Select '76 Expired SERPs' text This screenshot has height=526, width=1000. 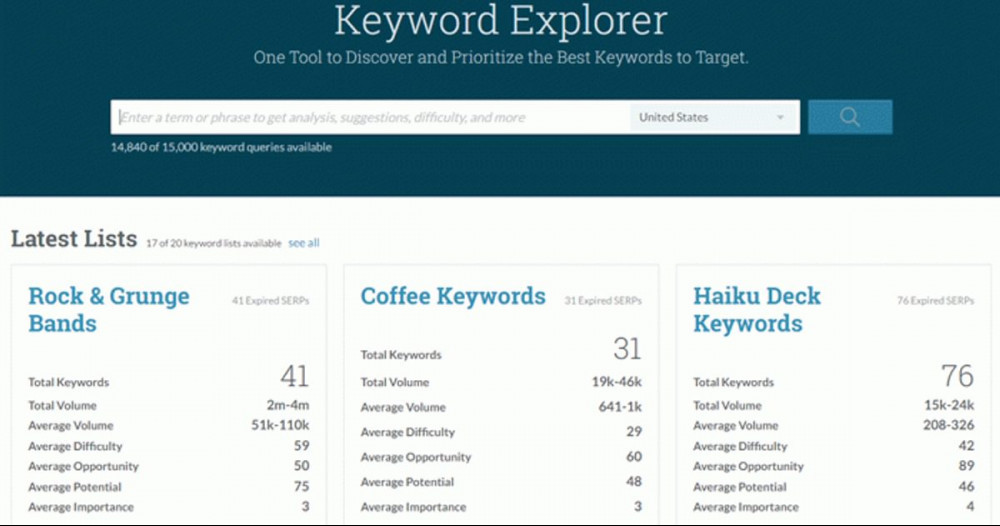(x=936, y=300)
